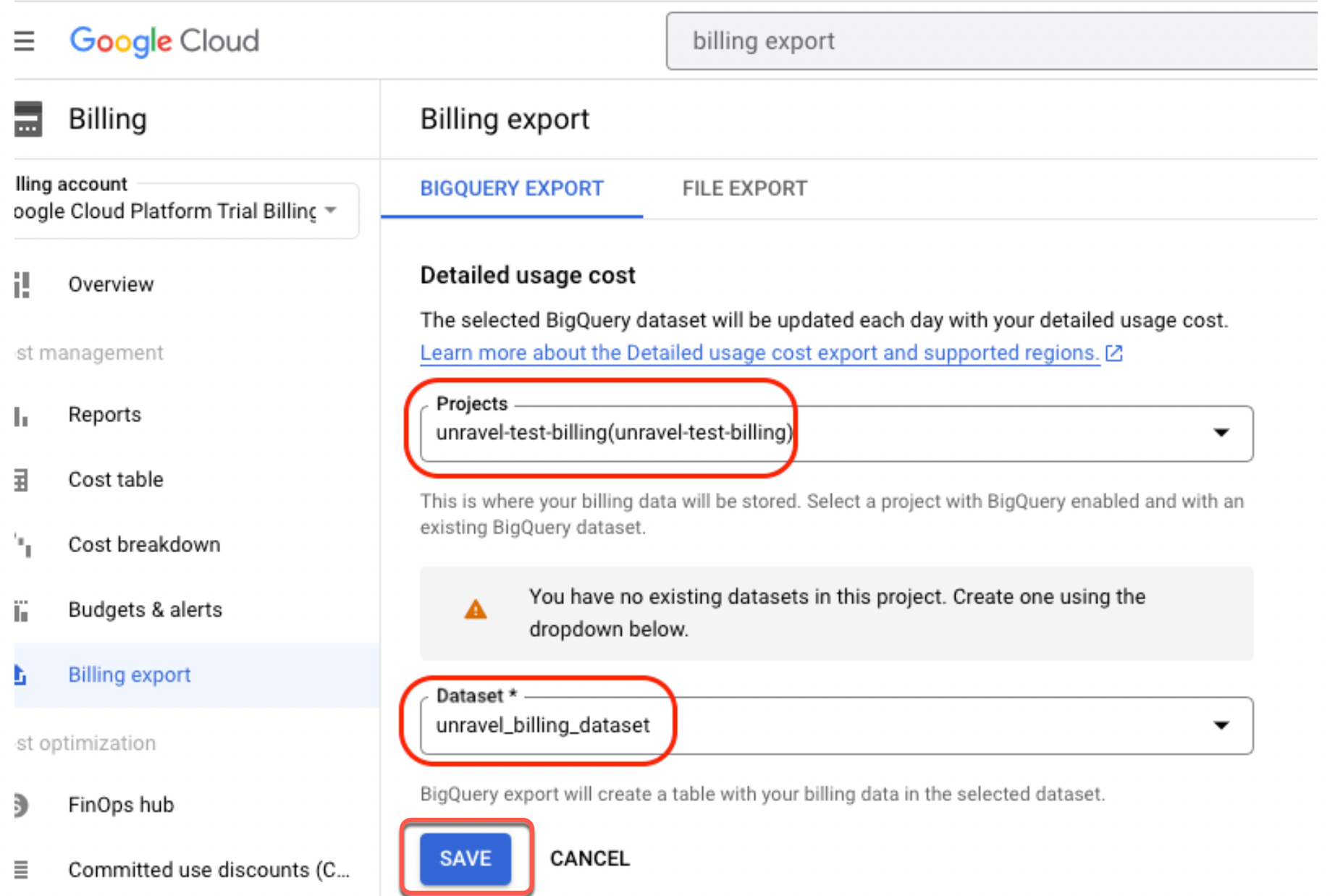Open the Projects dropdown

point(1222,433)
